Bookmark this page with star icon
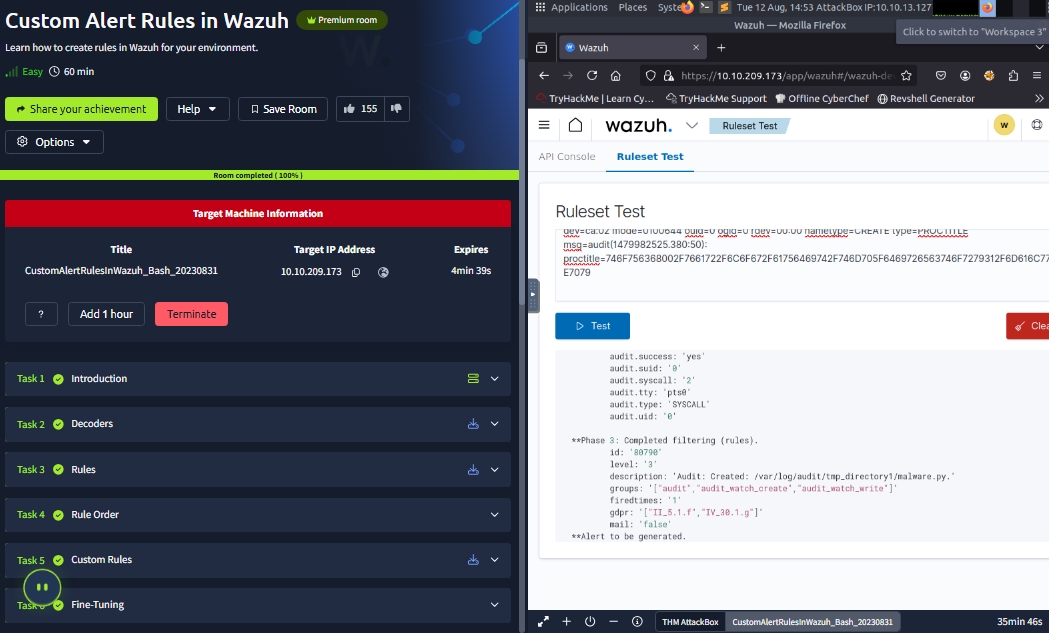 coord(907,76)
